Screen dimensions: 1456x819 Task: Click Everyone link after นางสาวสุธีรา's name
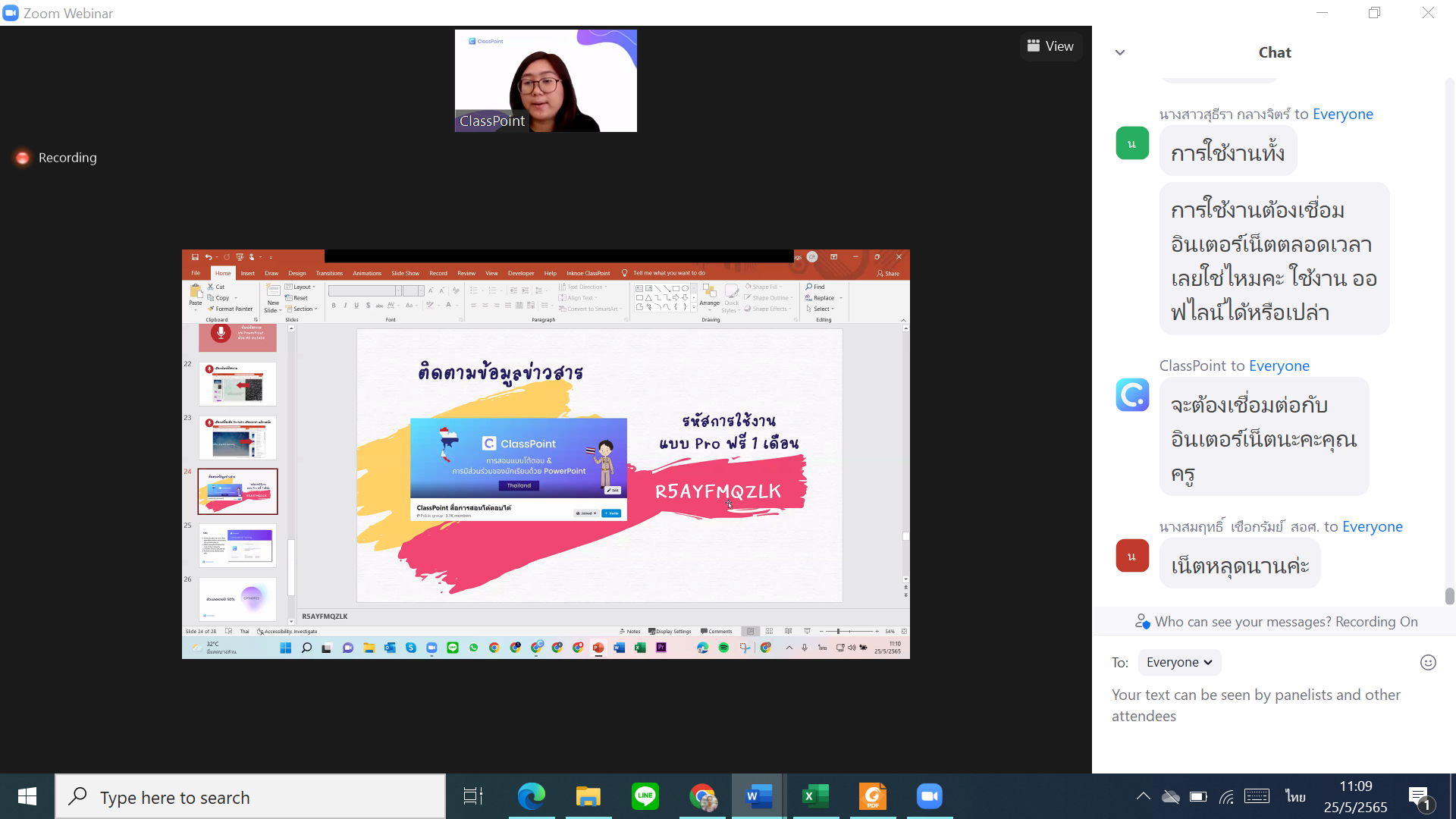pyautogui.click(x=1342, y=114)
